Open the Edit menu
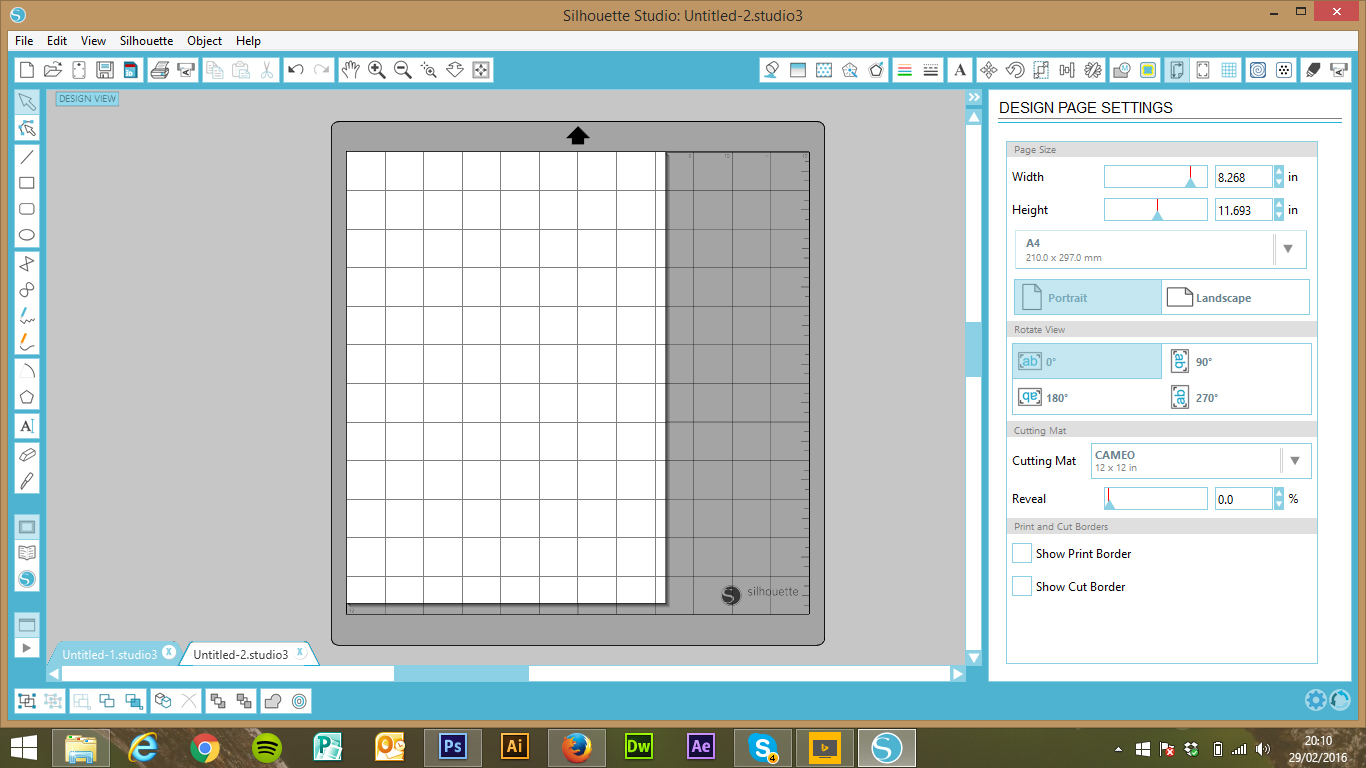Viewport: 1366px width, 768px height. pyautogui.click(x=56, y=41)
